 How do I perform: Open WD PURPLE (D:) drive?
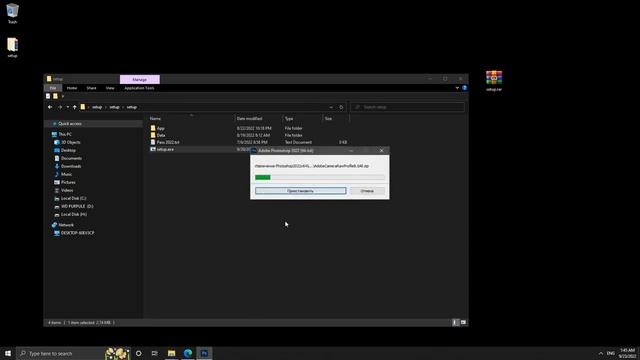(x=77, y=207)
